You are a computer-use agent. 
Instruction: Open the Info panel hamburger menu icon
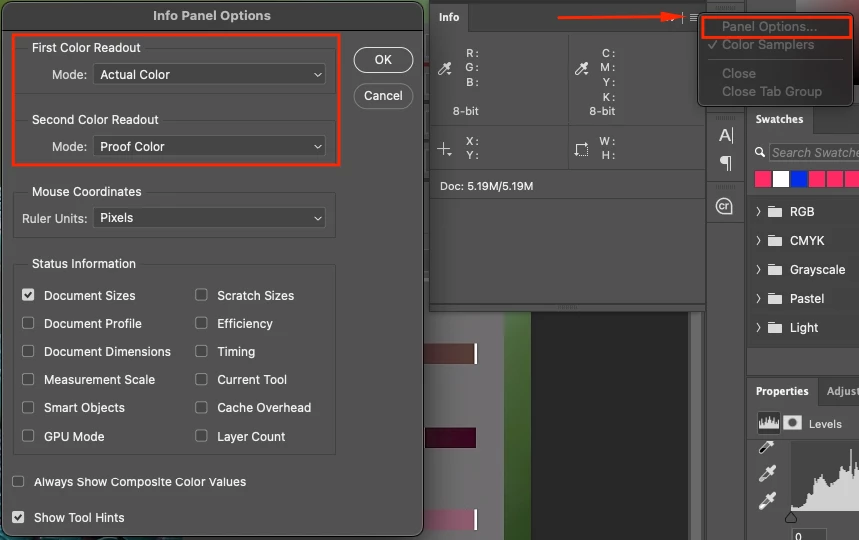(694, 18)
